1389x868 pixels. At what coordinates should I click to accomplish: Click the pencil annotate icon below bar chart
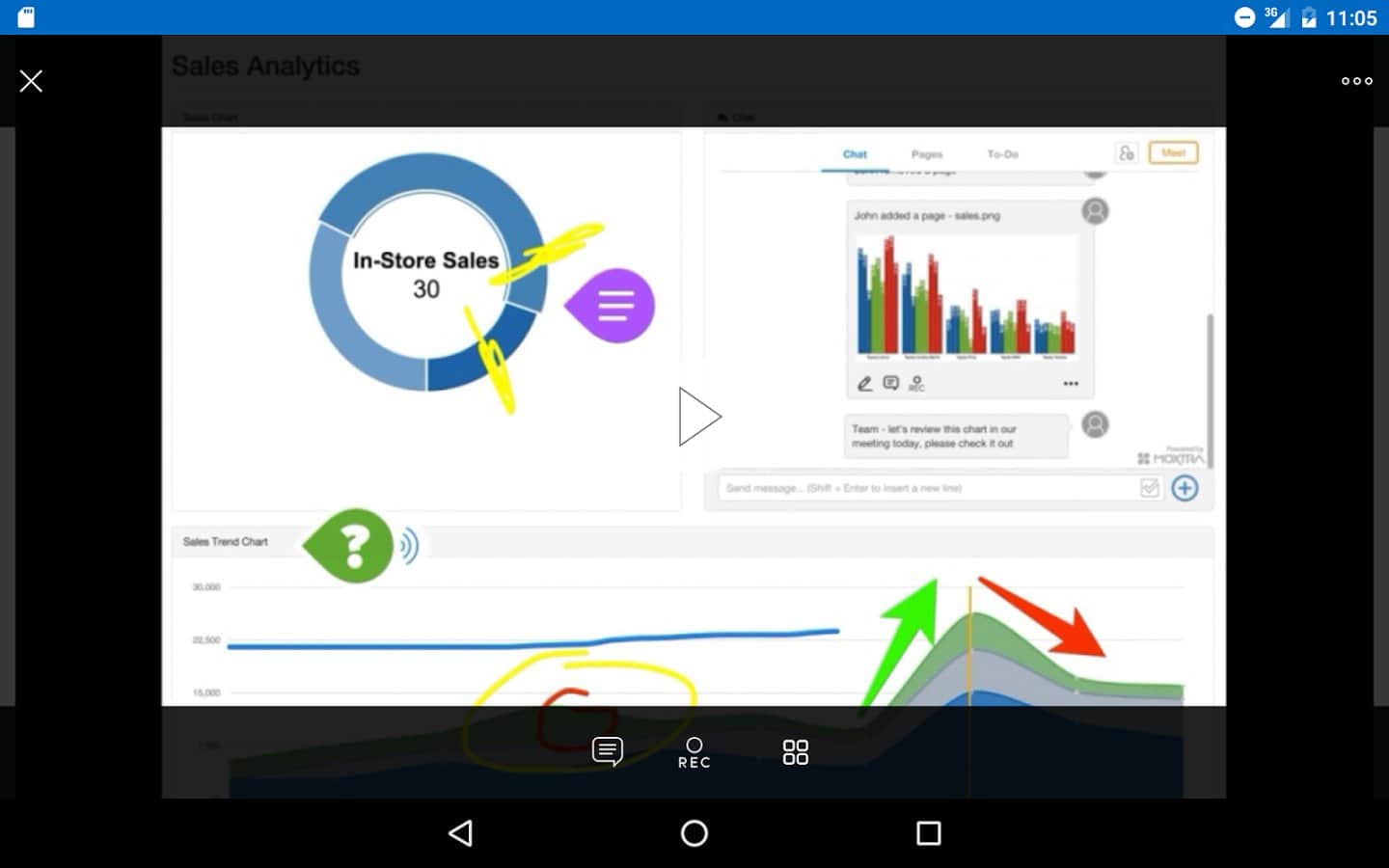click(865, 384)
